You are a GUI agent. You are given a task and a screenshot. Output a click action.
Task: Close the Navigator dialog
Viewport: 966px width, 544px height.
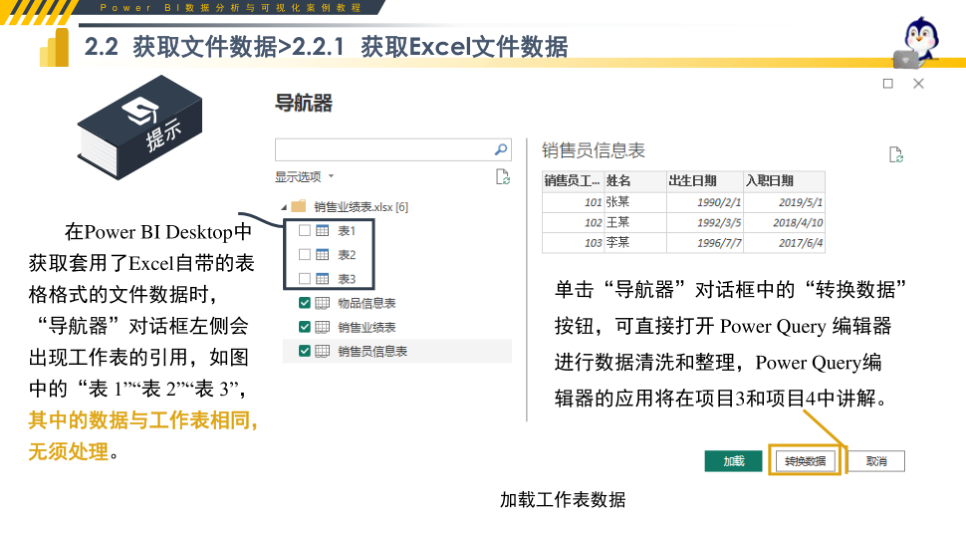[x=919, y=83]
